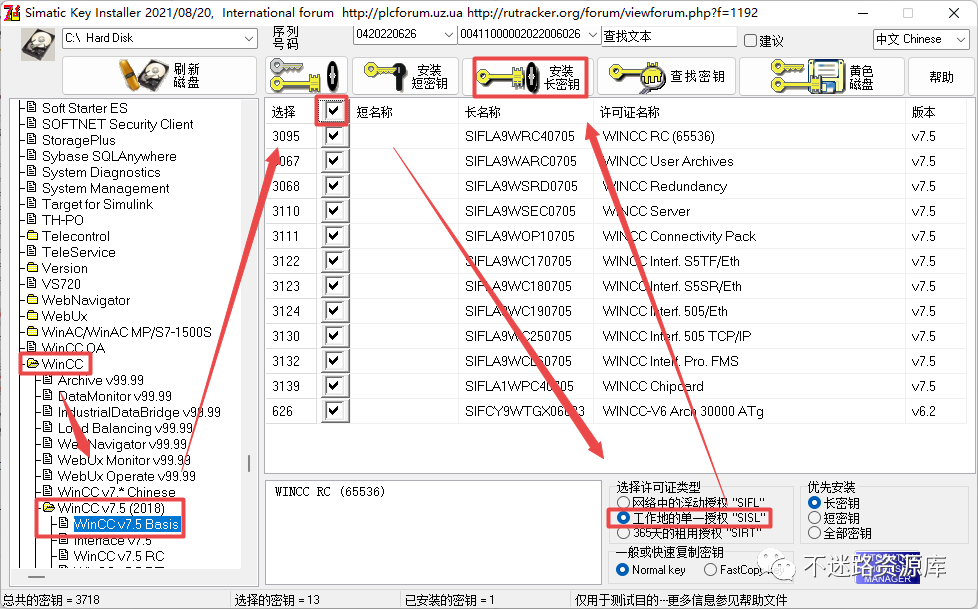The width and height of the screenshot is (978, 609).
Task: Click the yellow disk key button
Action: tap(821, 76)
